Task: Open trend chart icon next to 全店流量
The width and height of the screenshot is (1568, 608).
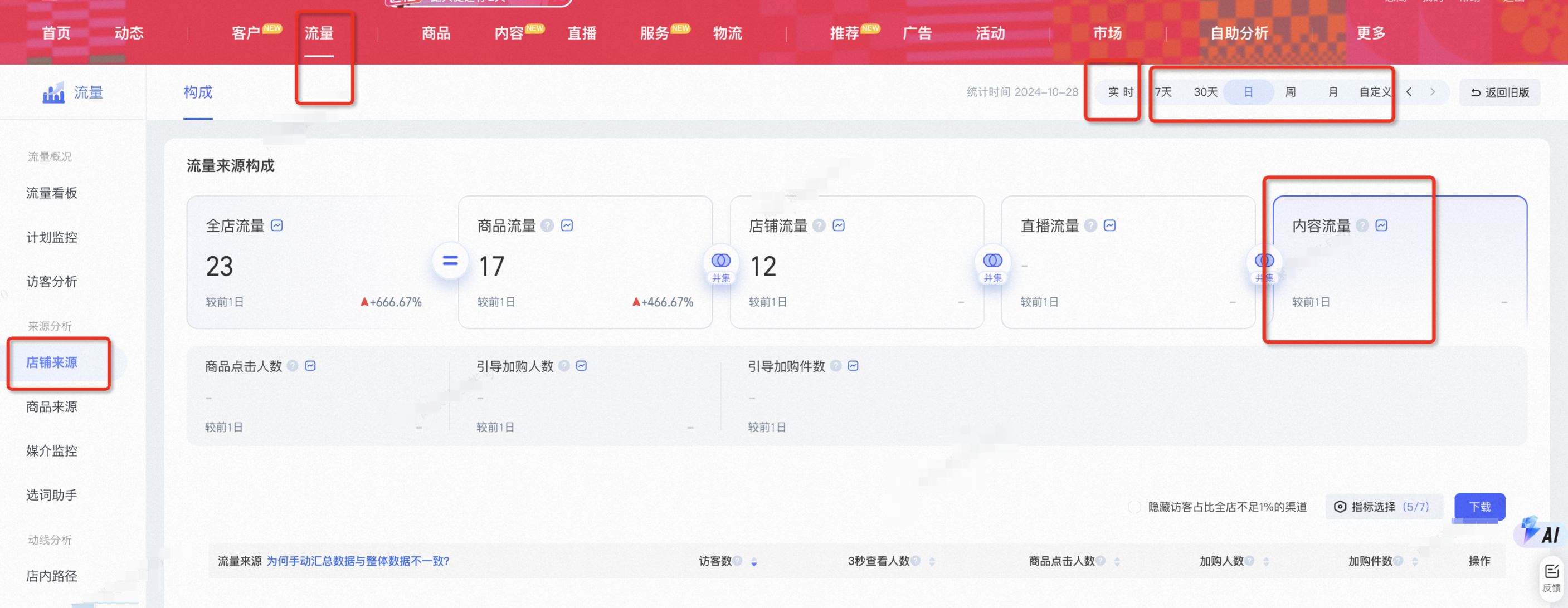Action: (x=277, y=225)
